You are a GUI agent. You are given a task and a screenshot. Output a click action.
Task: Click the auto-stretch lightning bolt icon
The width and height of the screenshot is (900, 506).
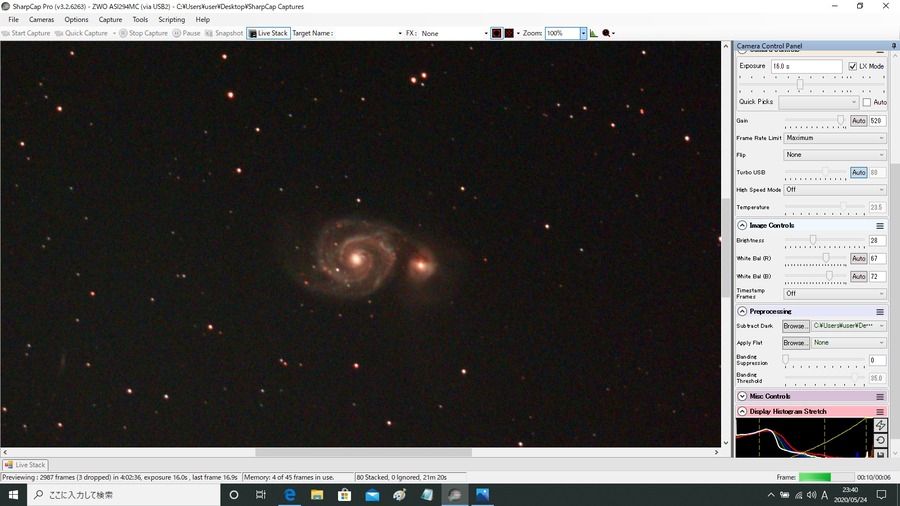(880, 425)
